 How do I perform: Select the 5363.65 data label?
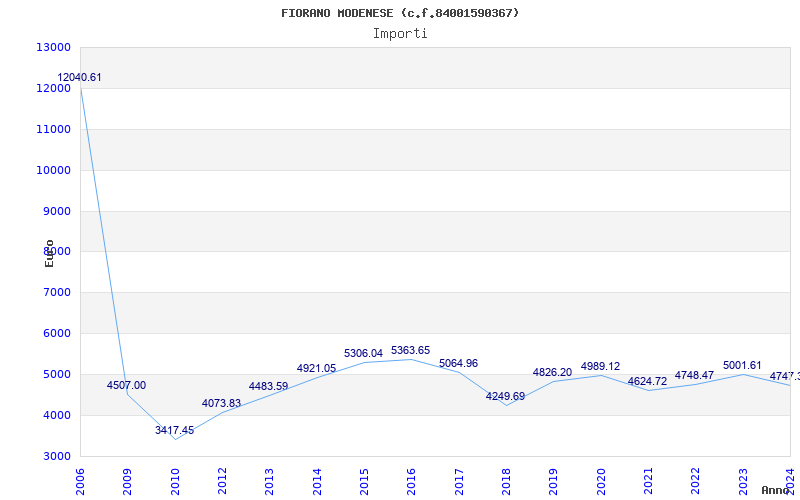410,350
